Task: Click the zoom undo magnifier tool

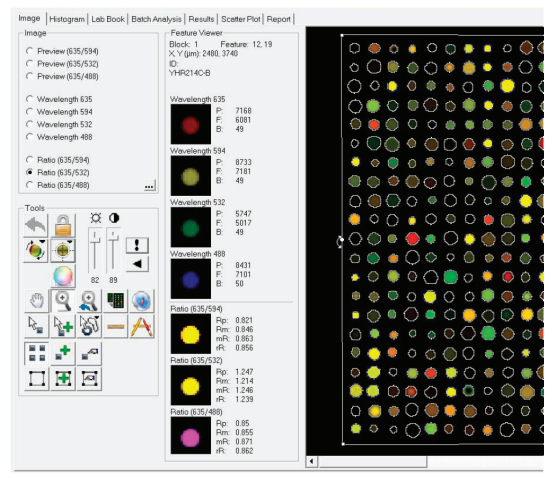Action: [x=89, y=301]
